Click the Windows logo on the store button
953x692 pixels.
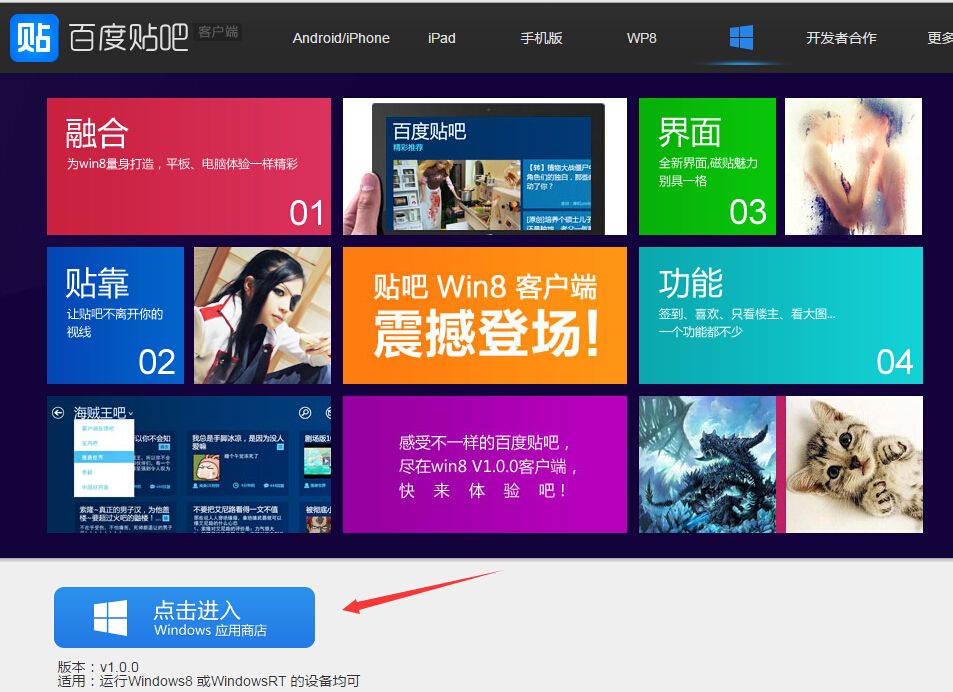click(x=110, y=618)
